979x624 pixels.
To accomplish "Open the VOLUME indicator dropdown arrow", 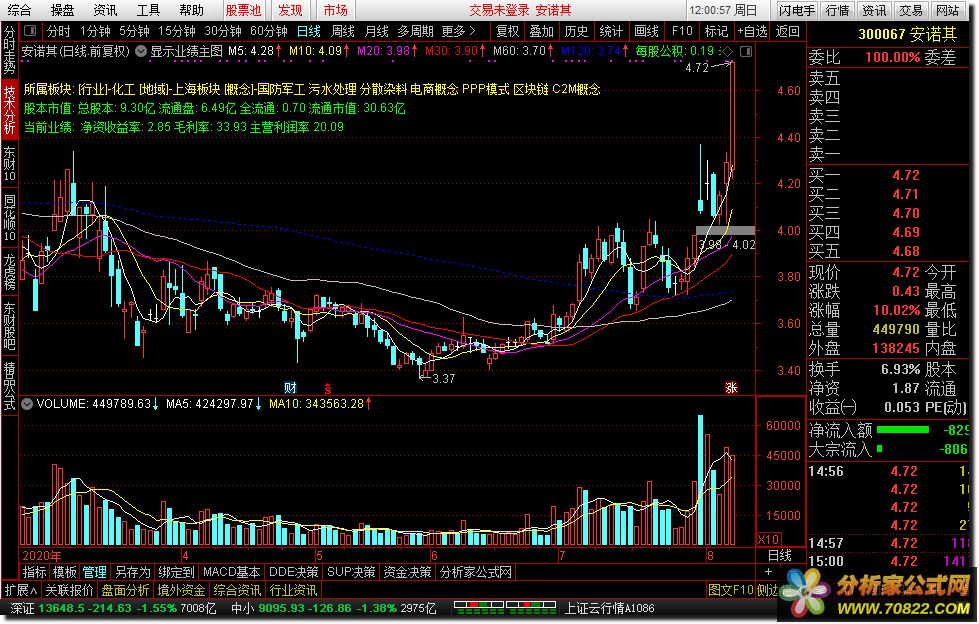I will tap(27, 404).
